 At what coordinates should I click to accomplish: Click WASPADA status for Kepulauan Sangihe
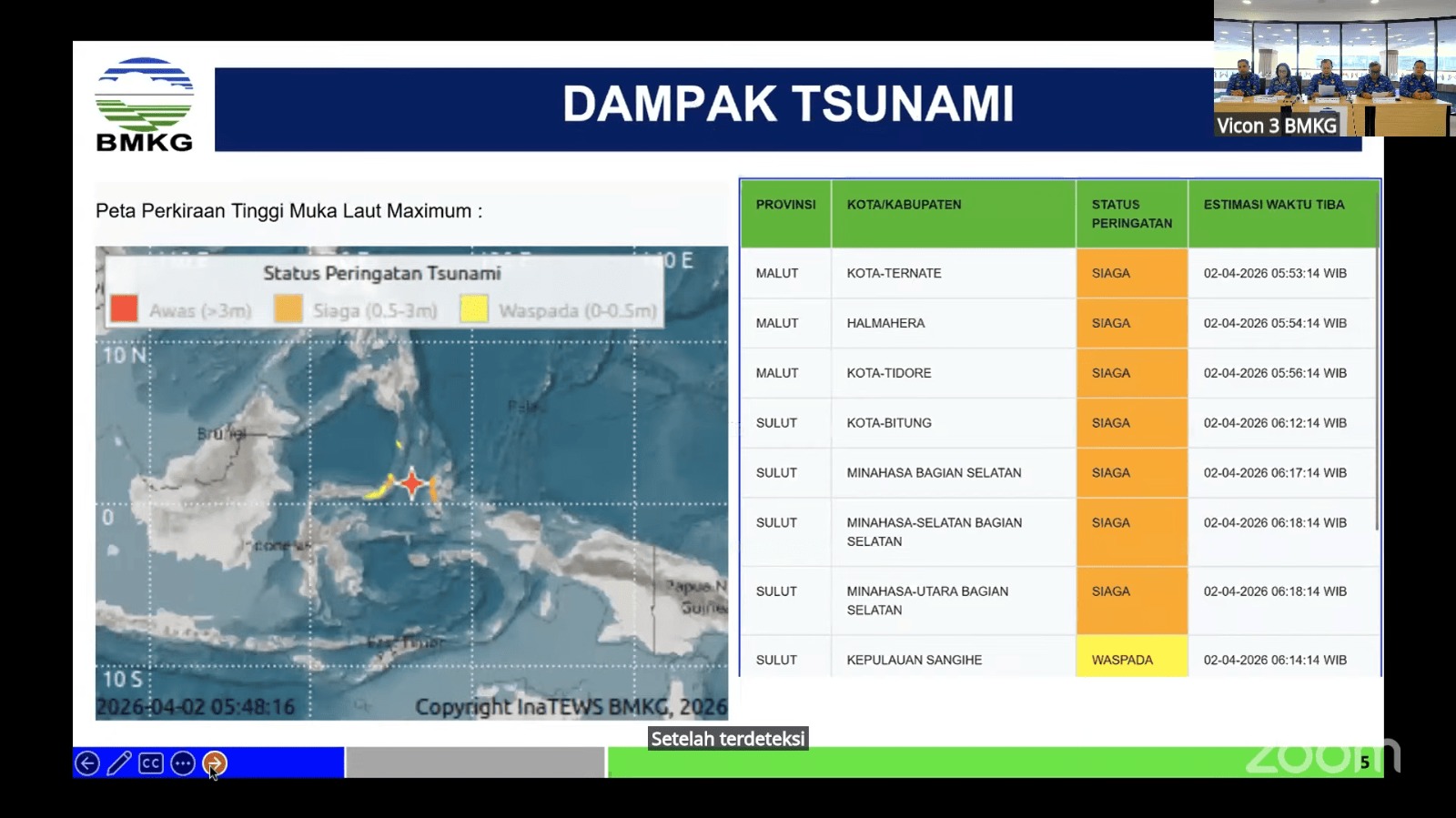click(x=1131, y=660)
